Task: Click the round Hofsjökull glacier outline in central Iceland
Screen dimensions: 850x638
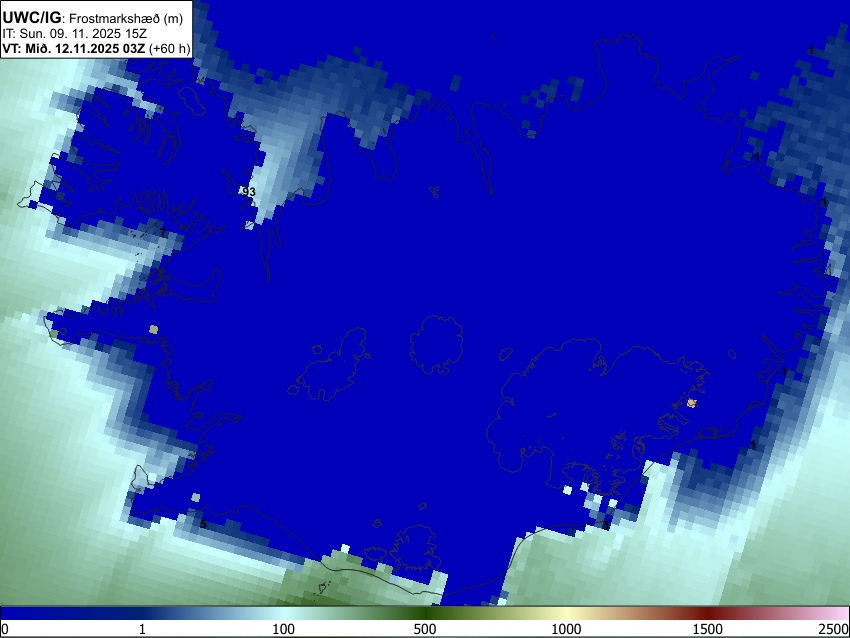Action: click(436, 345)
